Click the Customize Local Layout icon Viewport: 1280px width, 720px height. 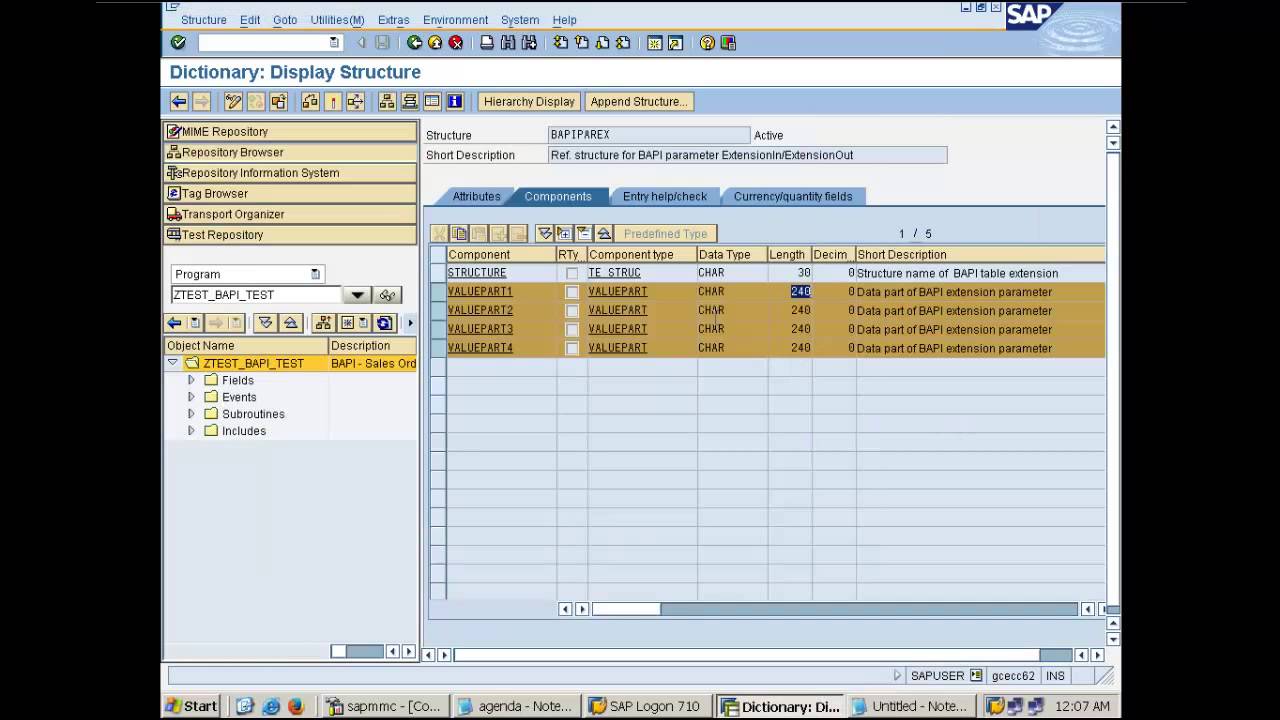pos(728,43)
